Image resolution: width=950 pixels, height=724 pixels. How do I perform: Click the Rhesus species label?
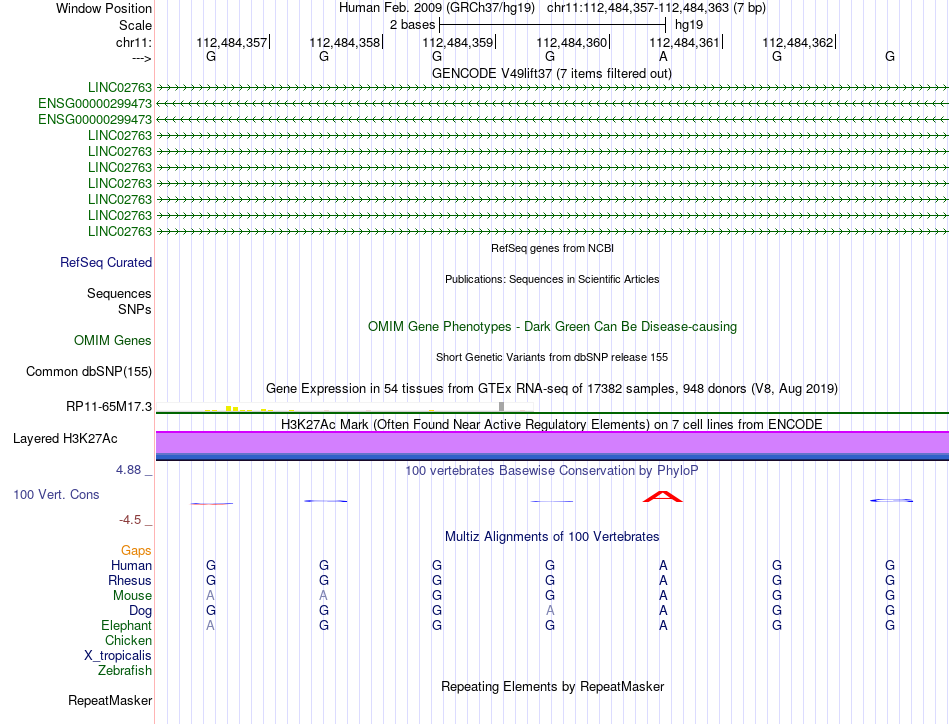(130, 580)
